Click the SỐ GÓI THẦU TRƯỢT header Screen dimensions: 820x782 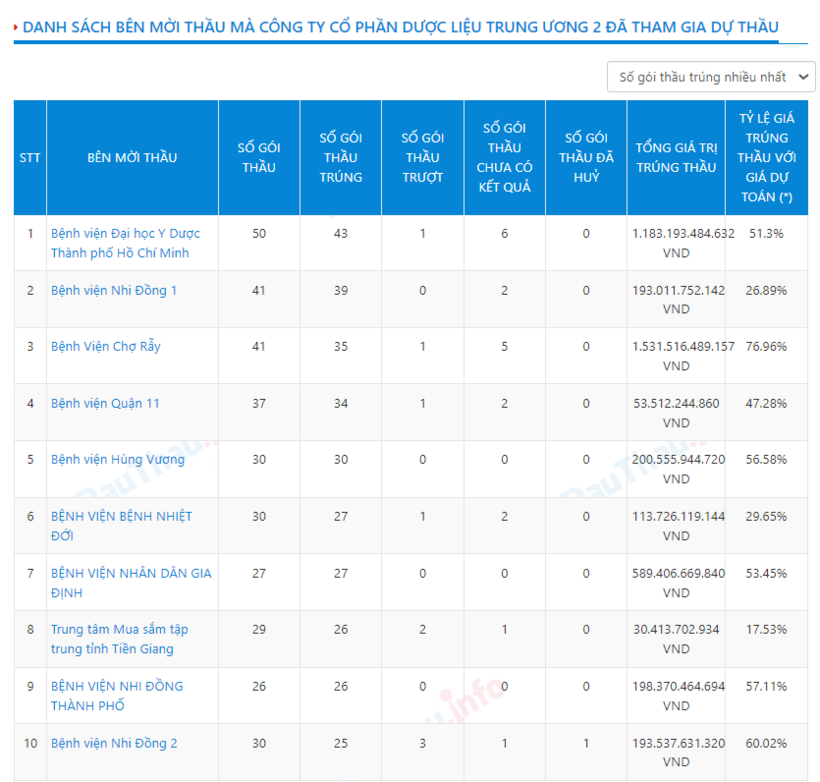click(423, 157)
